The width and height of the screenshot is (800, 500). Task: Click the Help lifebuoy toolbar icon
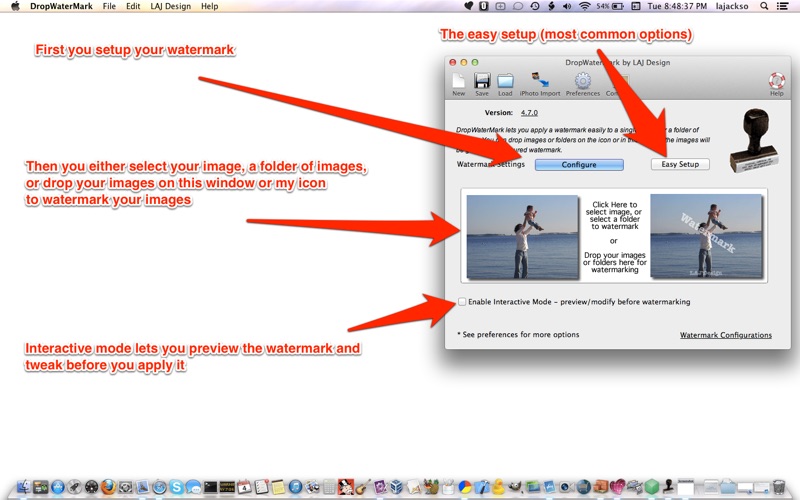click(777, 82)
